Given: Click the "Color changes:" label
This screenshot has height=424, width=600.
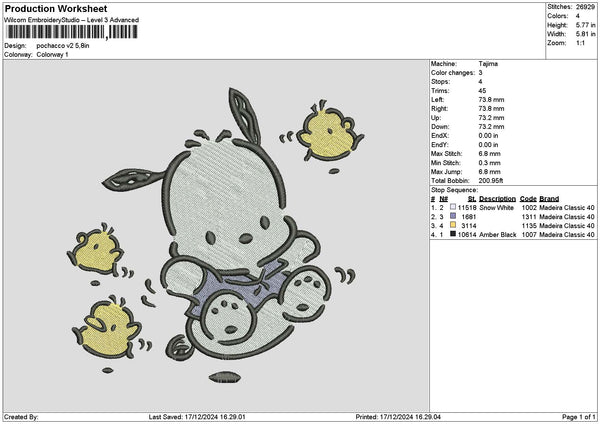Looking at the screenshot, I should [453, 73].
